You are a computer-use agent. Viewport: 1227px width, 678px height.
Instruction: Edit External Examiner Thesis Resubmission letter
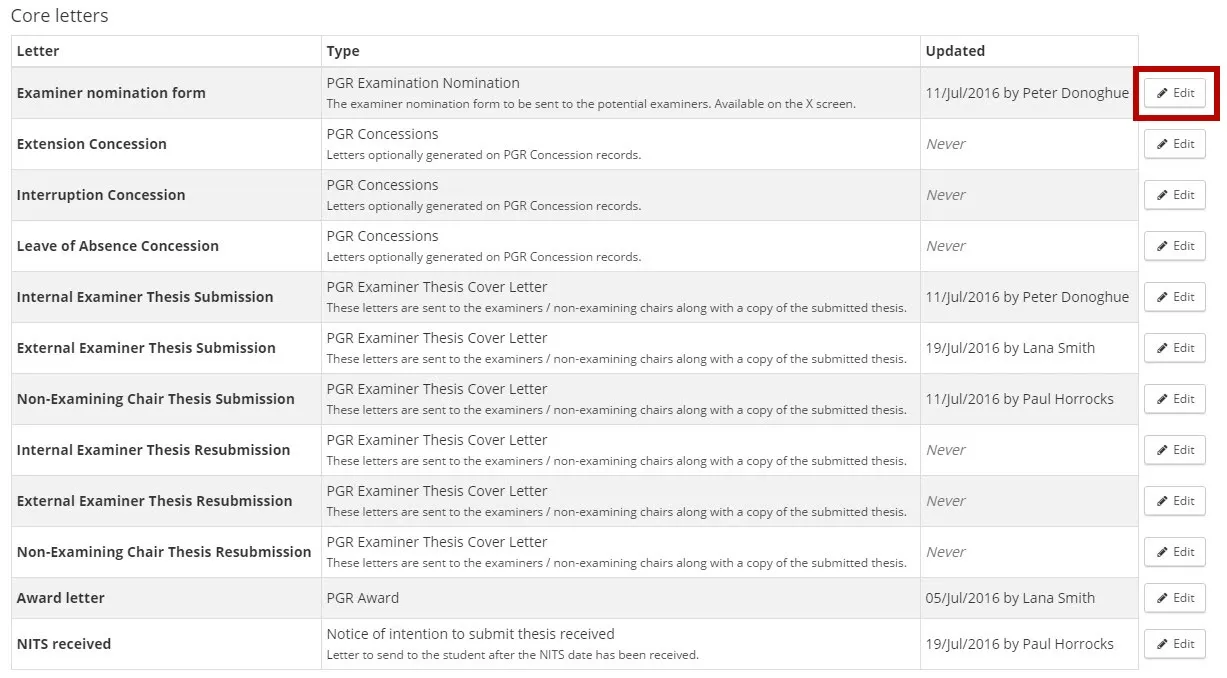1174,501
